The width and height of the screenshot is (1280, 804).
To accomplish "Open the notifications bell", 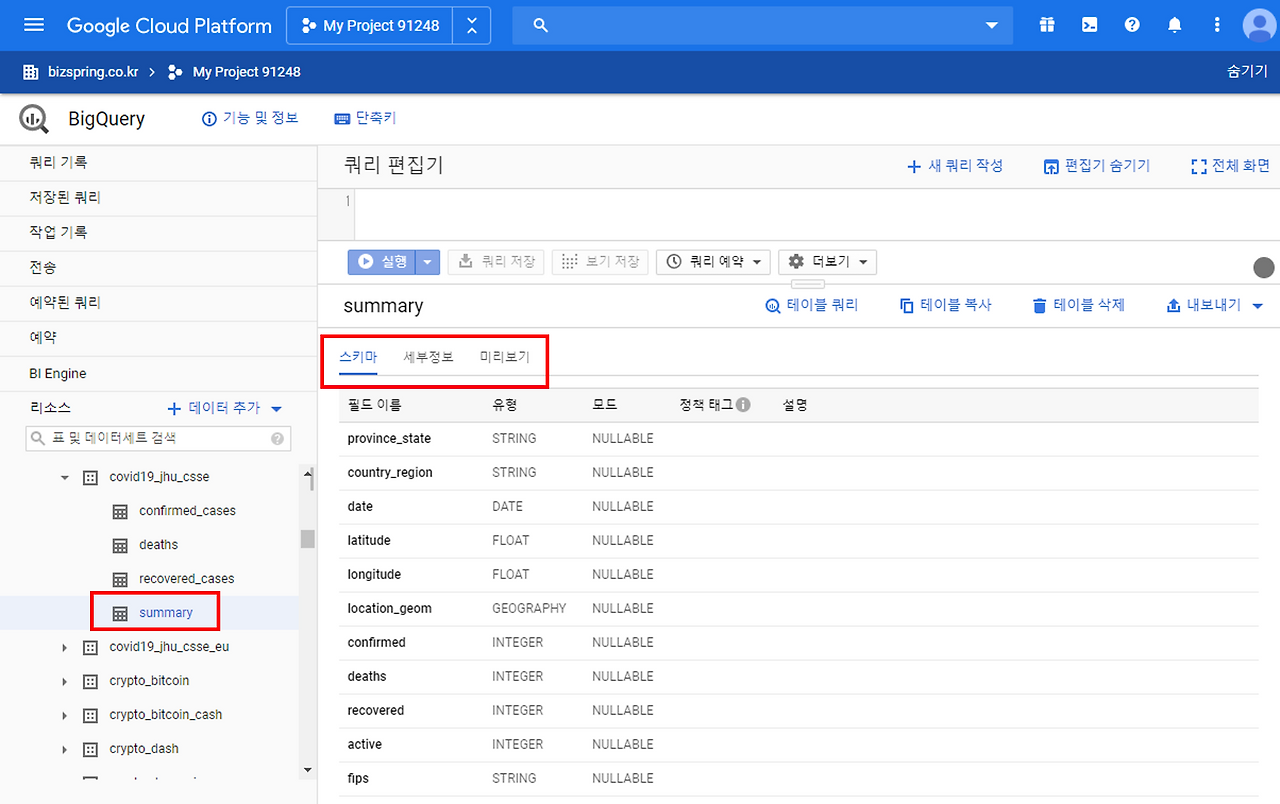I will click(x=1174, y=25).
